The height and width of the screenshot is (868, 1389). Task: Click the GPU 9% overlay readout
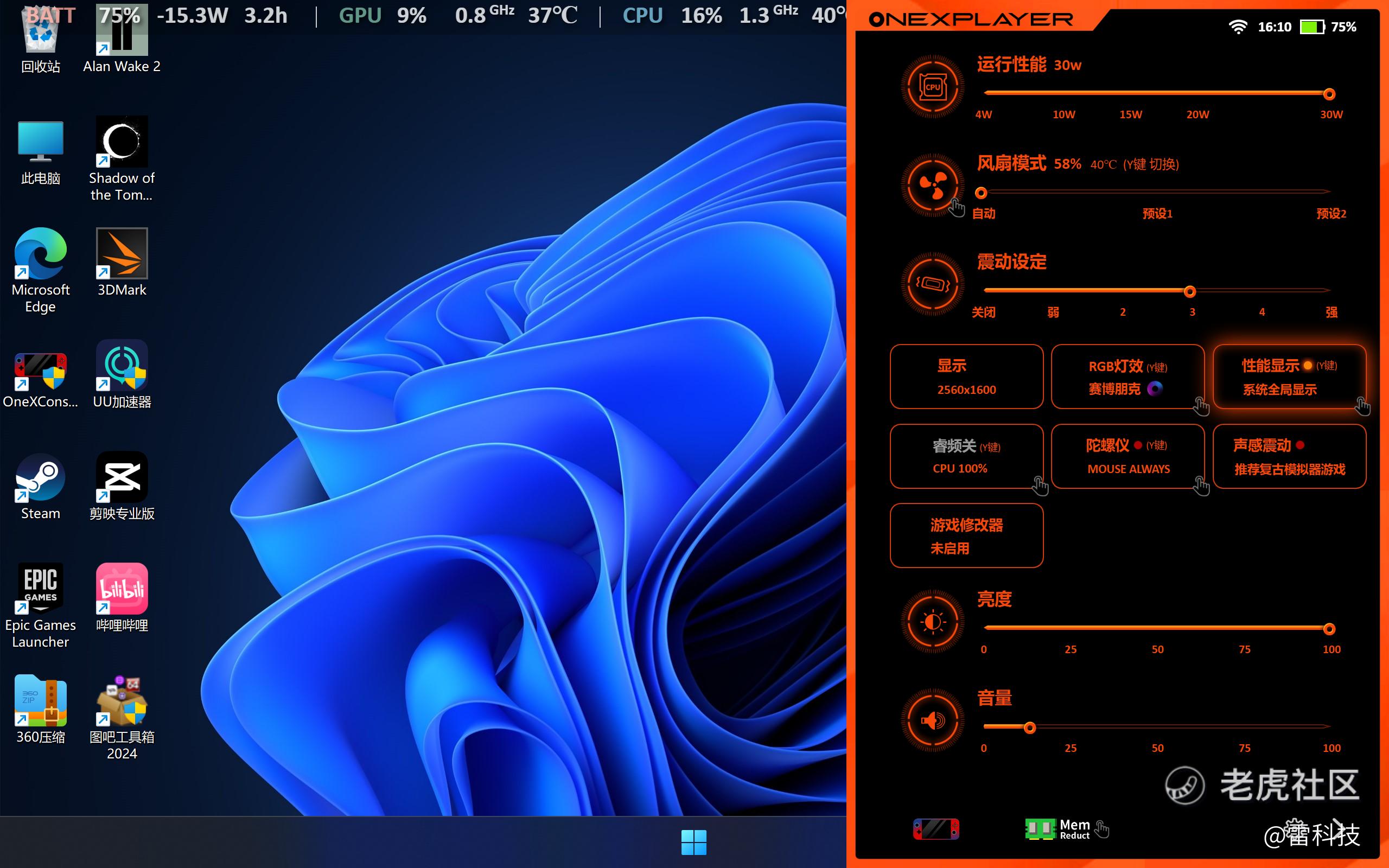tap(383, 16)
